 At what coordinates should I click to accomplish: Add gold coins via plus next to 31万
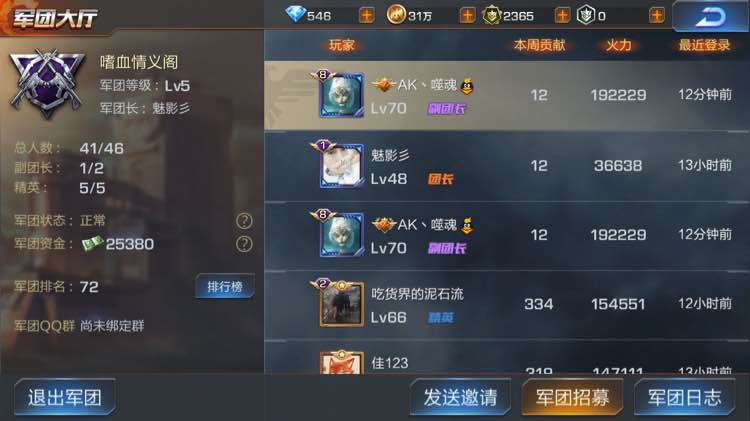click(467, 16)
